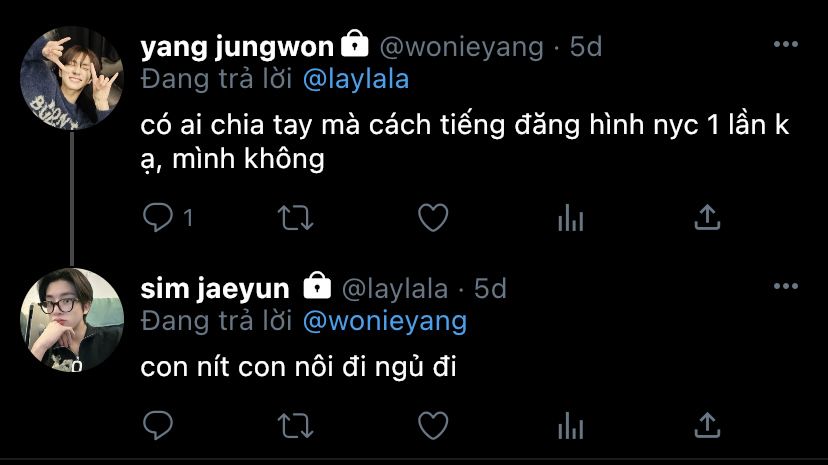
Task: View analytics of yang jungwon's tweet
Action: click(570, 218)
